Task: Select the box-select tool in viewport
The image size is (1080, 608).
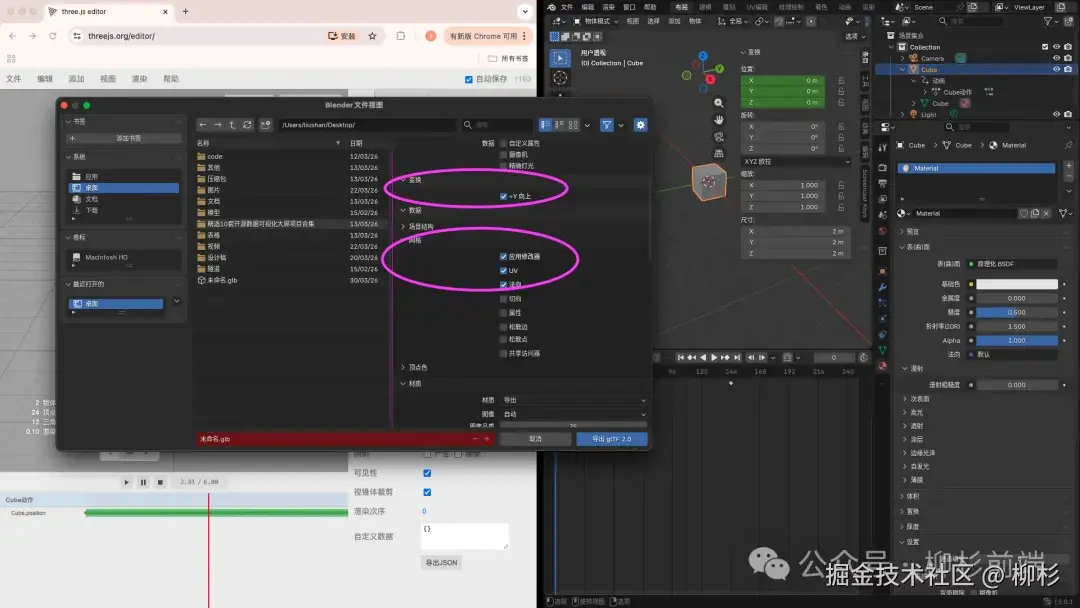Action: [x=560, y=58]
